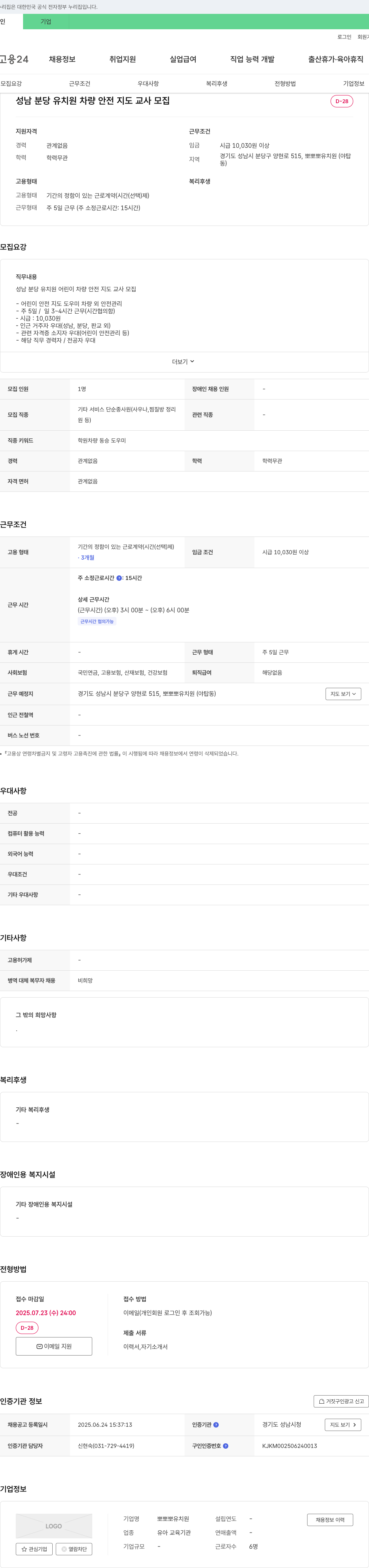The height and width of the screenshot is (1568, 369).
Task: Click the LOGO placeholder image of 뽀뽀뽀유치원
Action: click(53, 1526)
